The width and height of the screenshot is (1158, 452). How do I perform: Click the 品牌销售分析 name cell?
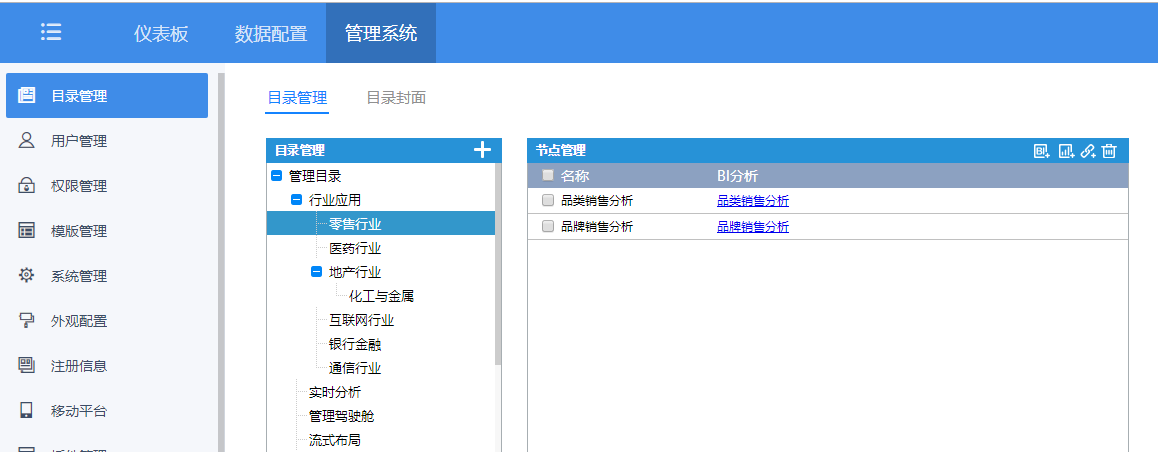[597, 227]
